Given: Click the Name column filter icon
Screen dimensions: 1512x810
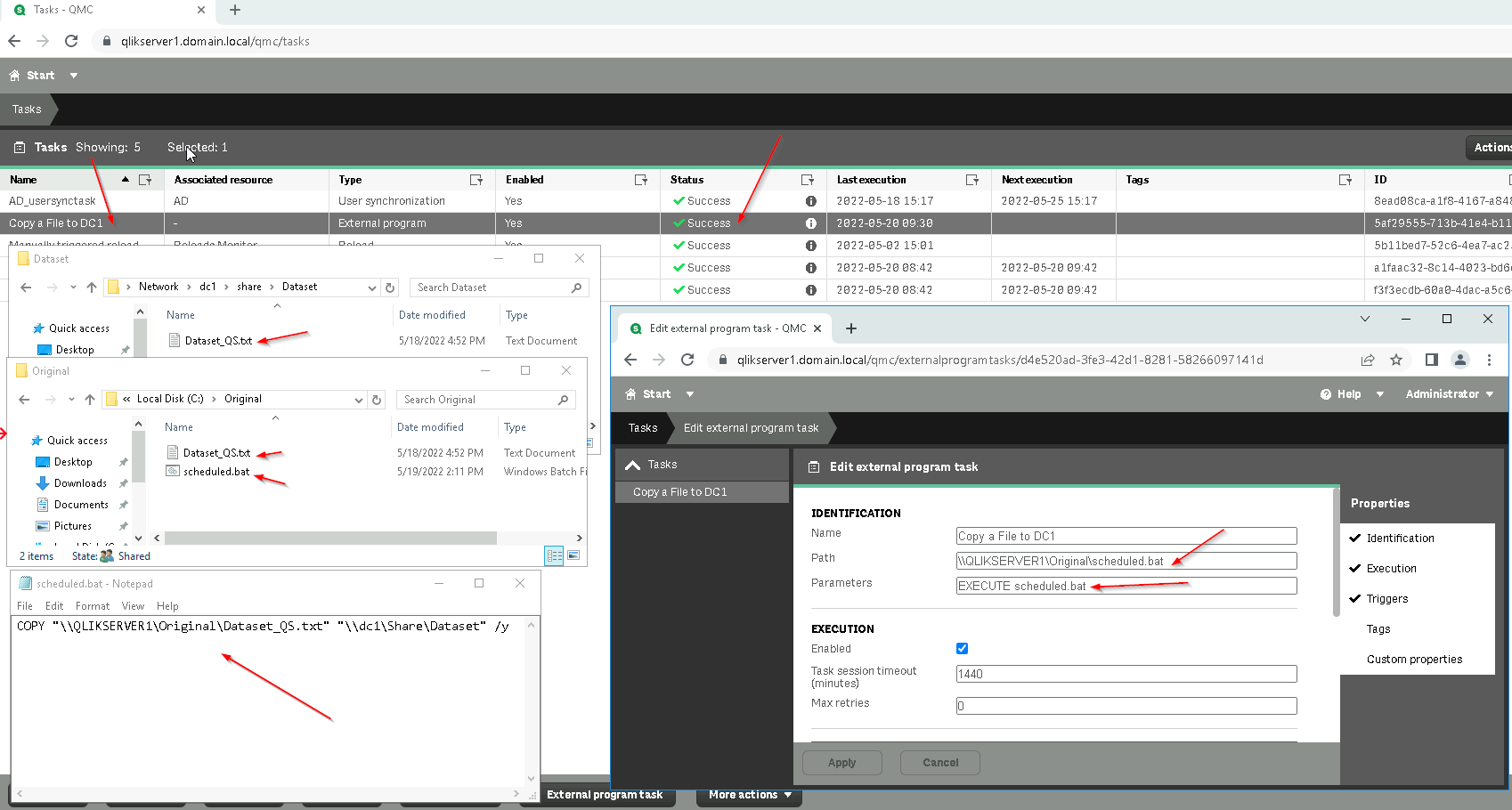Looking at the screenshot, I should (145, 180).
